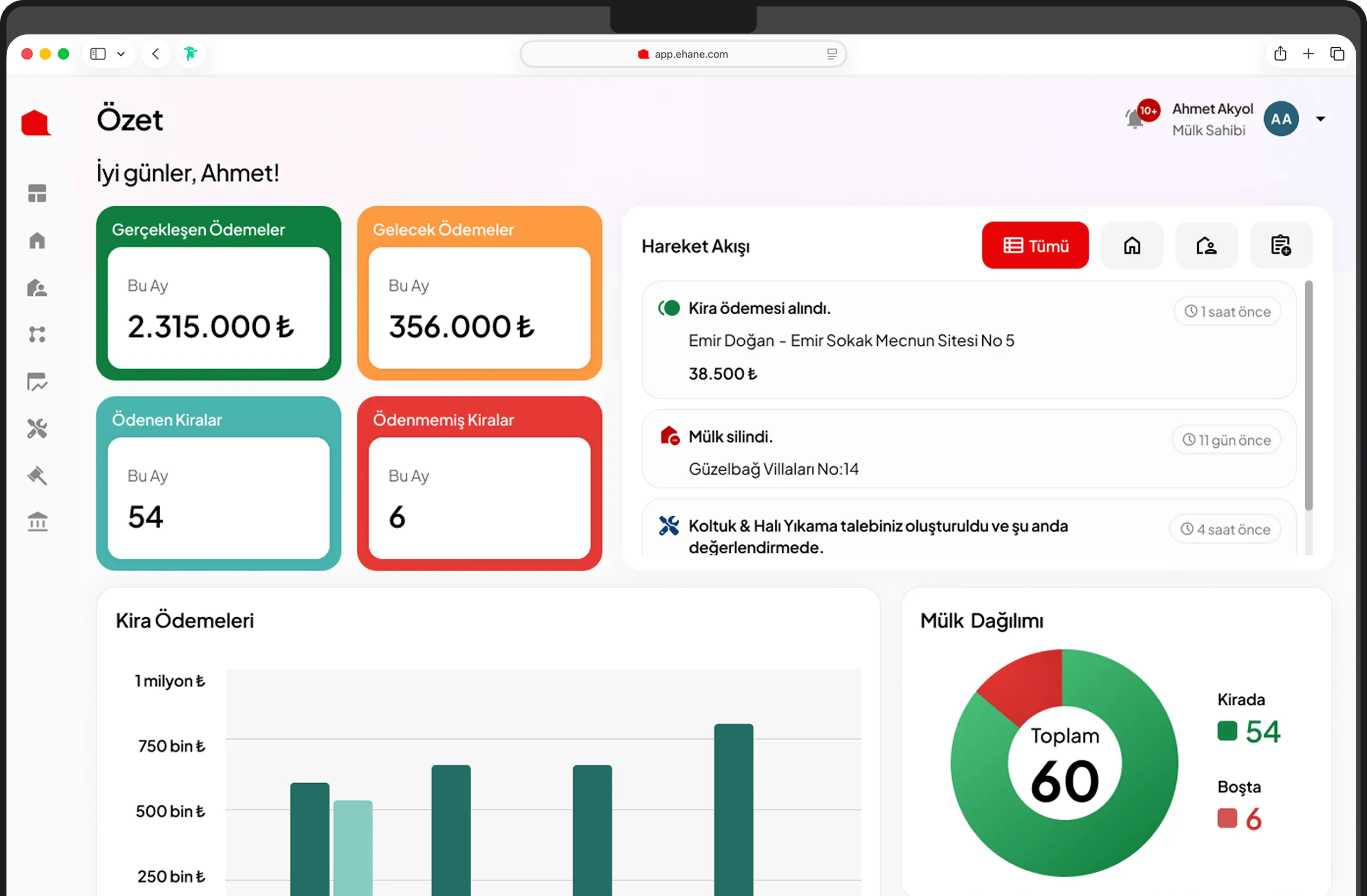The width and height of the screenshot is (1367, 896).
Task: Click the 2.315.000 ₺ amount
Action: (x=211, y=326)
